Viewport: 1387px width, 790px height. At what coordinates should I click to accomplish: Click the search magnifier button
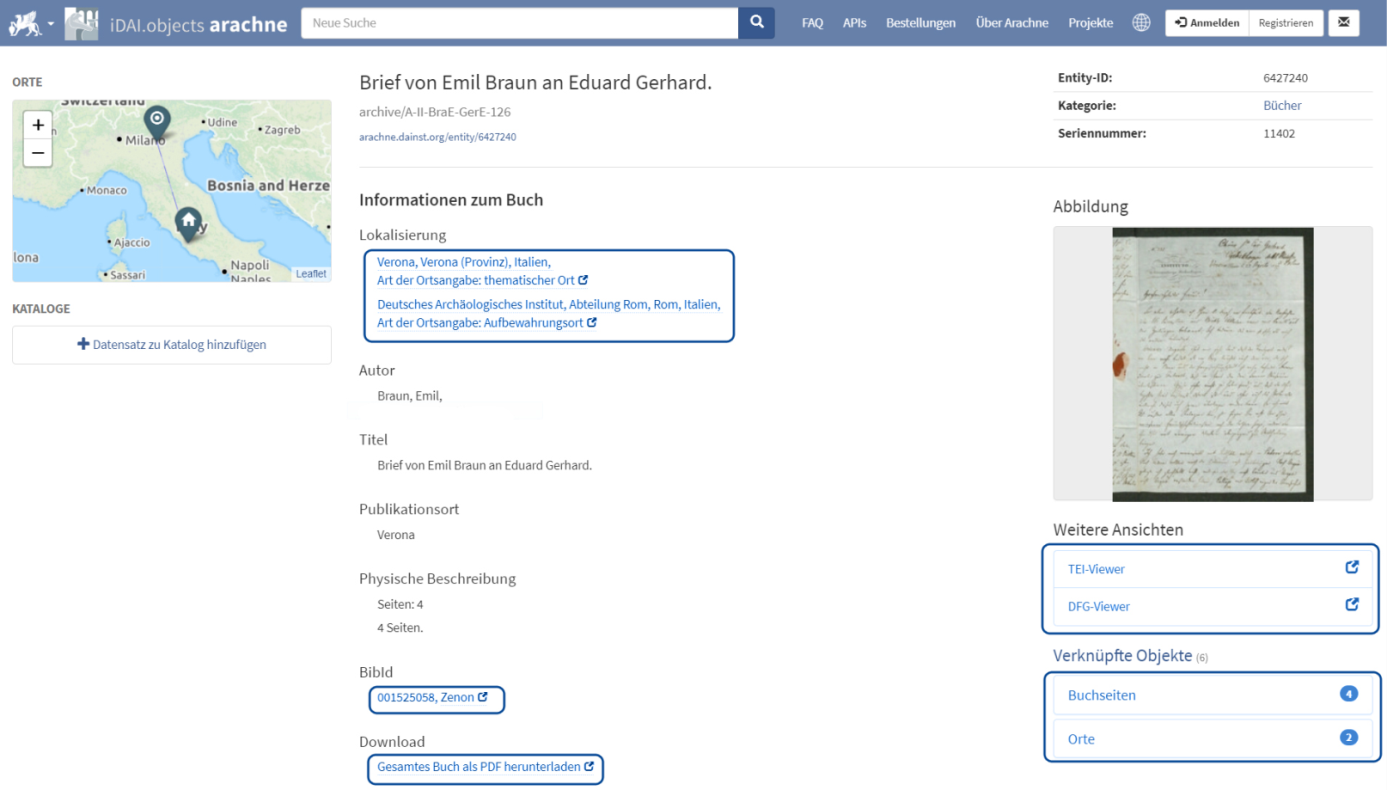756,22
